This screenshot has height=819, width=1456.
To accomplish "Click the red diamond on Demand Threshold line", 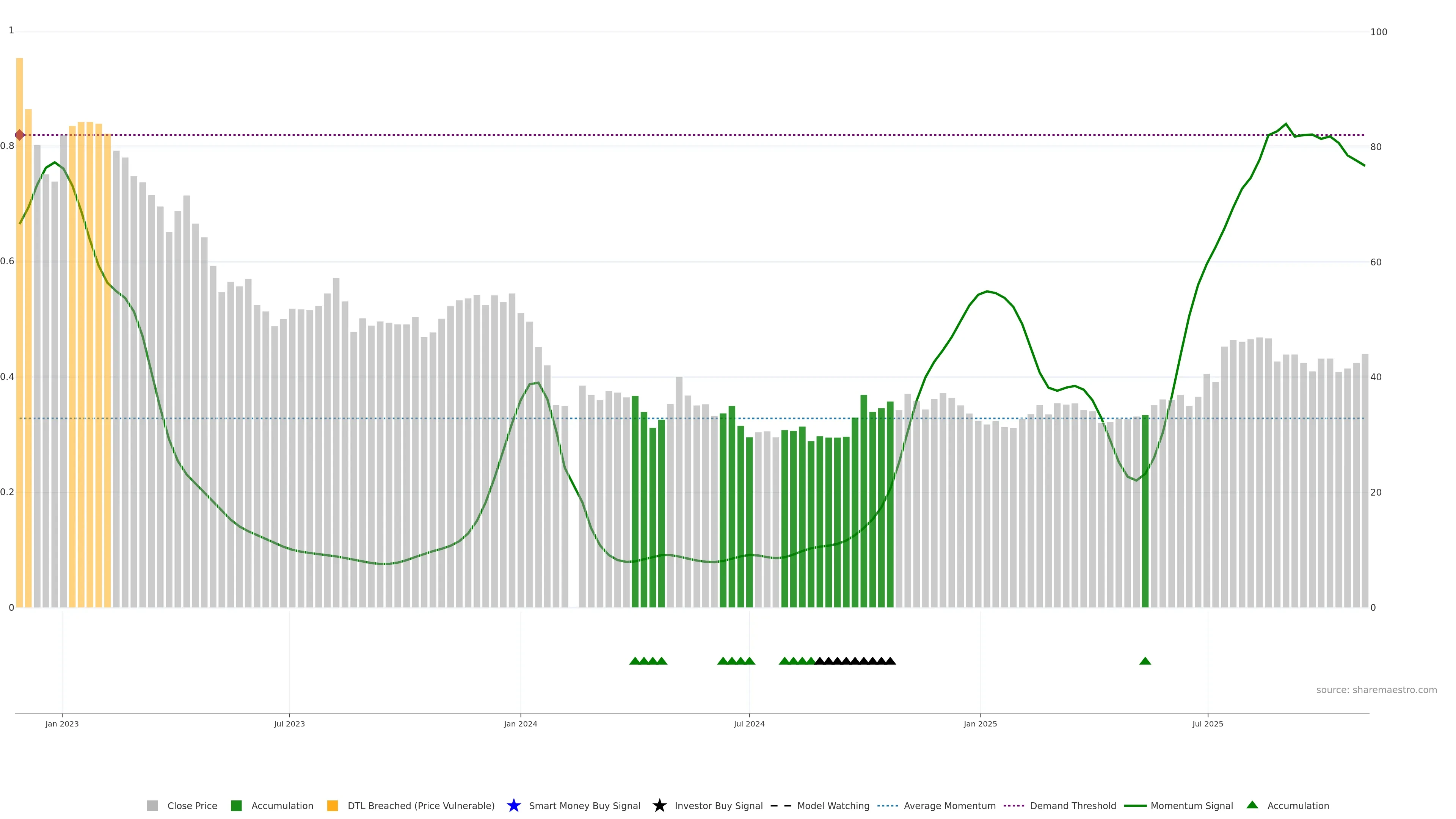I will point(20,135).
